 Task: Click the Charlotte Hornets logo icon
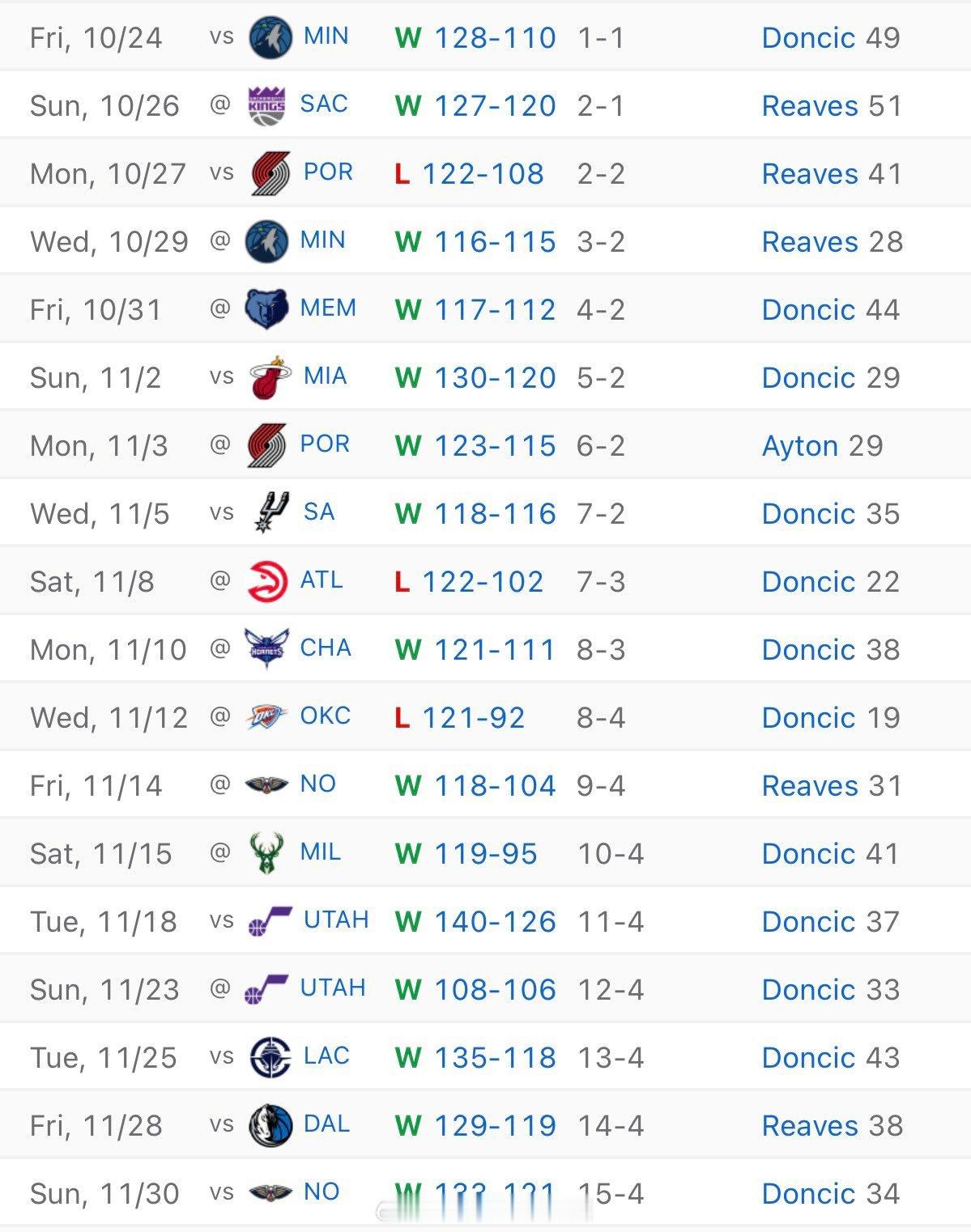pyautogui.click(x=266, y=649)
